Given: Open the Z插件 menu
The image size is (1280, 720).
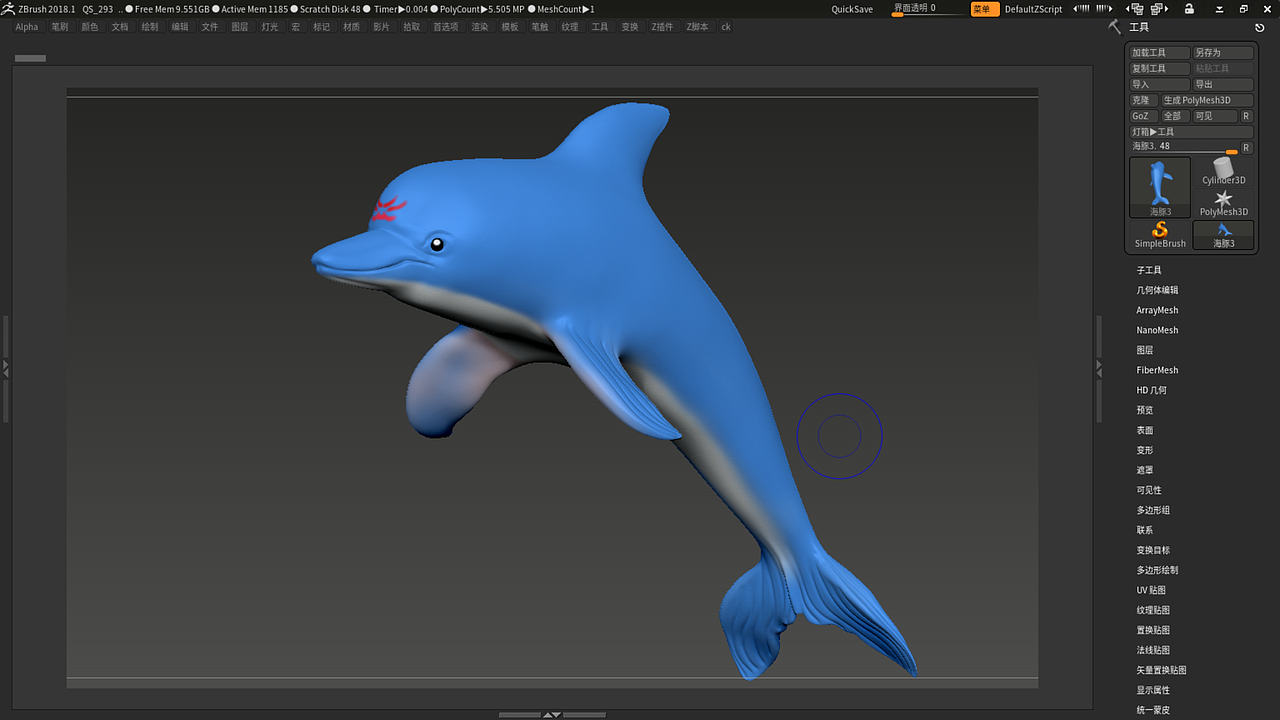Looking at the screenshot, I should click(662, 27).
